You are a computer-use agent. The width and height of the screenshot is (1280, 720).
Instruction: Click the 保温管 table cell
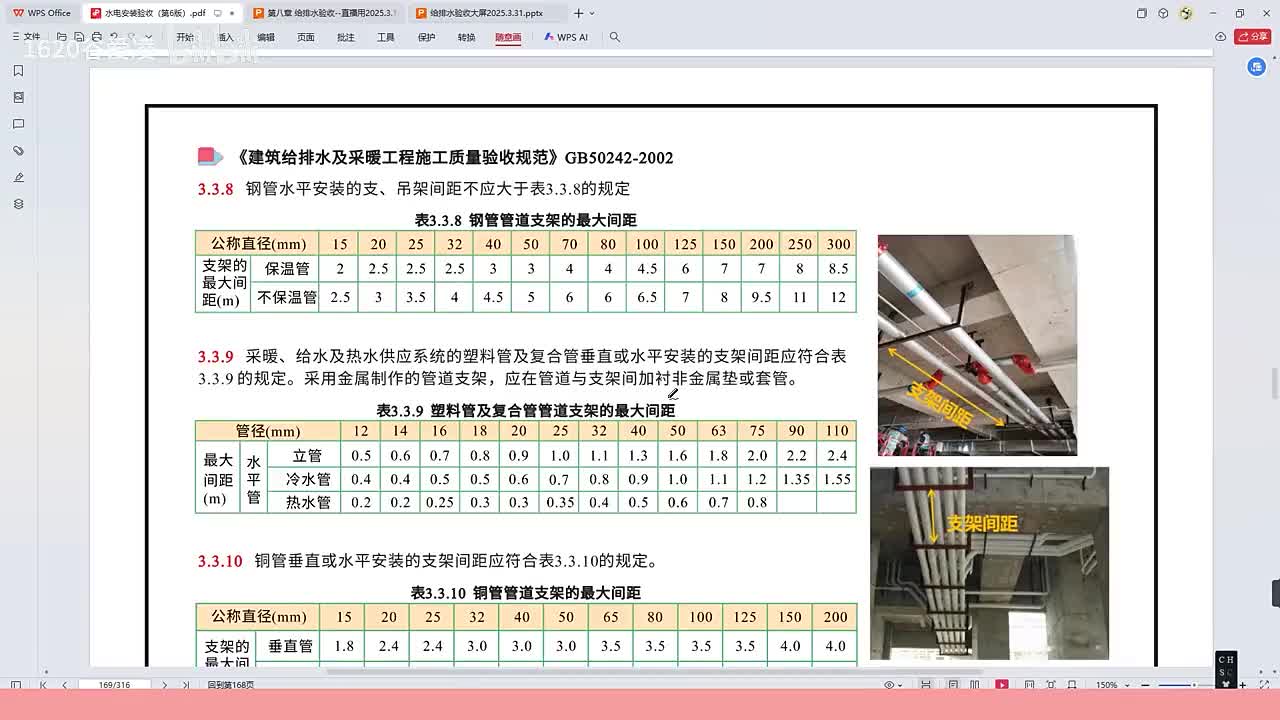[x=286, y=269]
